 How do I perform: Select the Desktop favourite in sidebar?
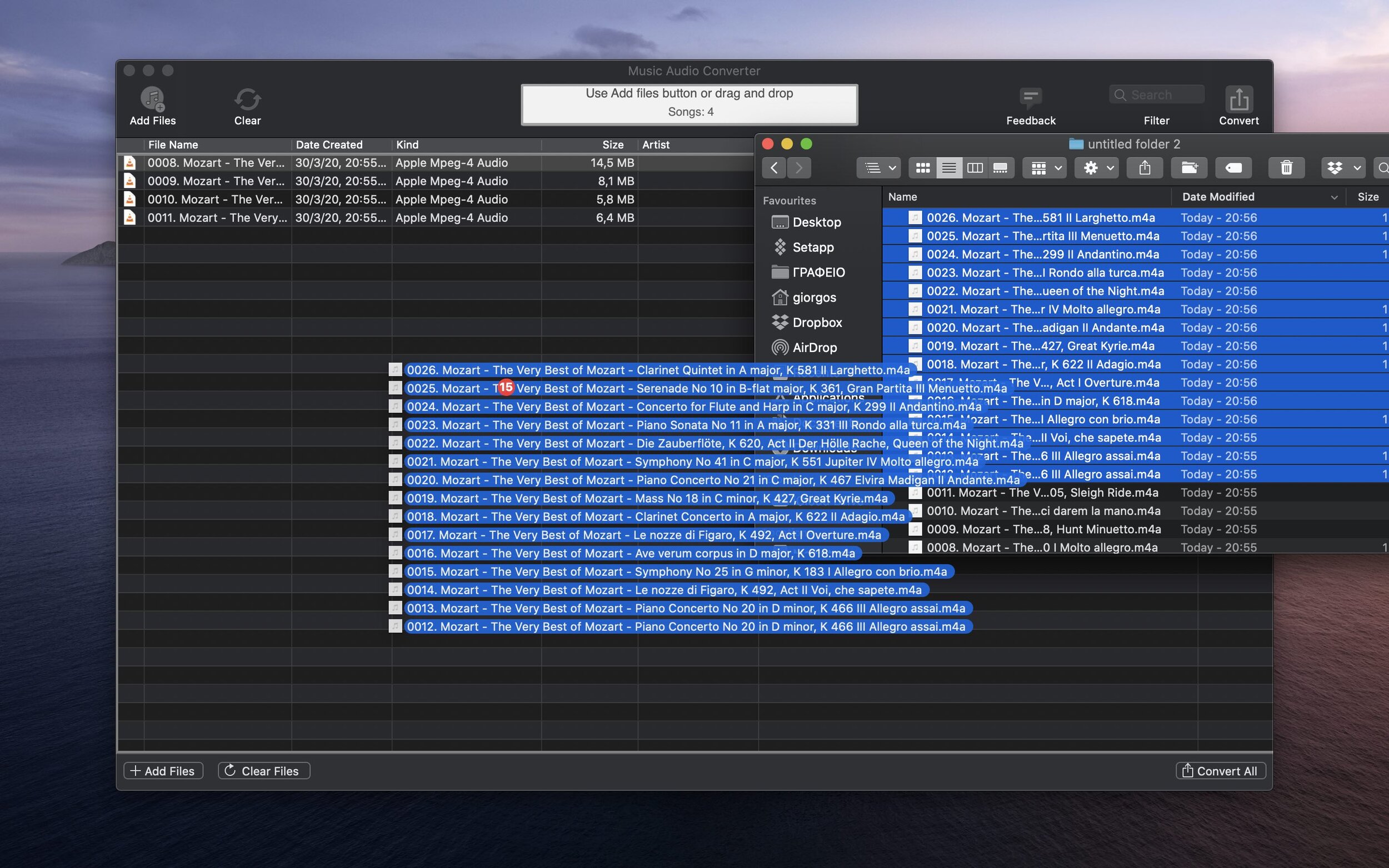point(817,221)
